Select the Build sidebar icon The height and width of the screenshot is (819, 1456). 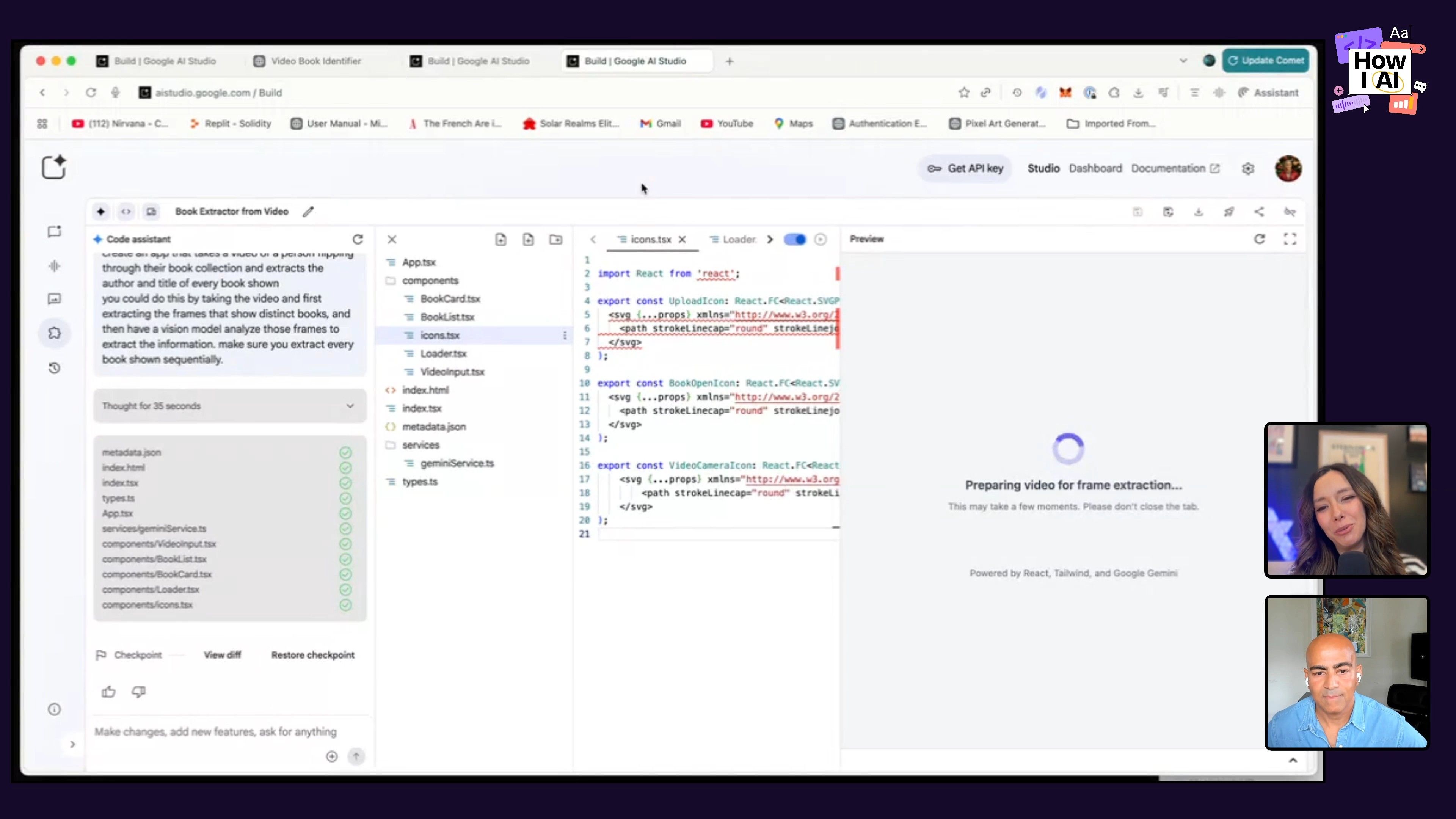pos(54,334)
